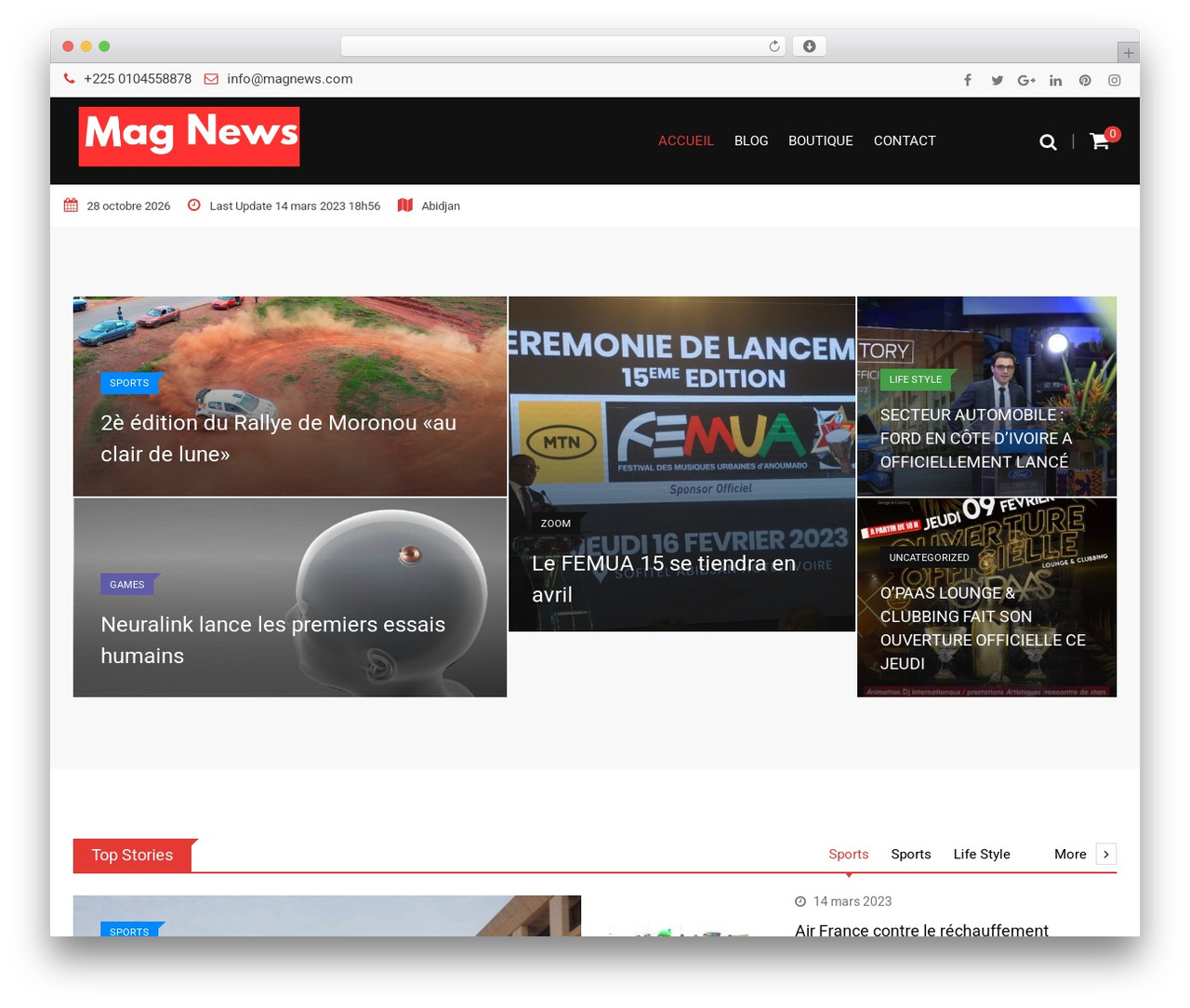Viewport: 1190px width, 1008px height.
Task: Click the search magnifier icon
Action: (x=1048, y=141)
